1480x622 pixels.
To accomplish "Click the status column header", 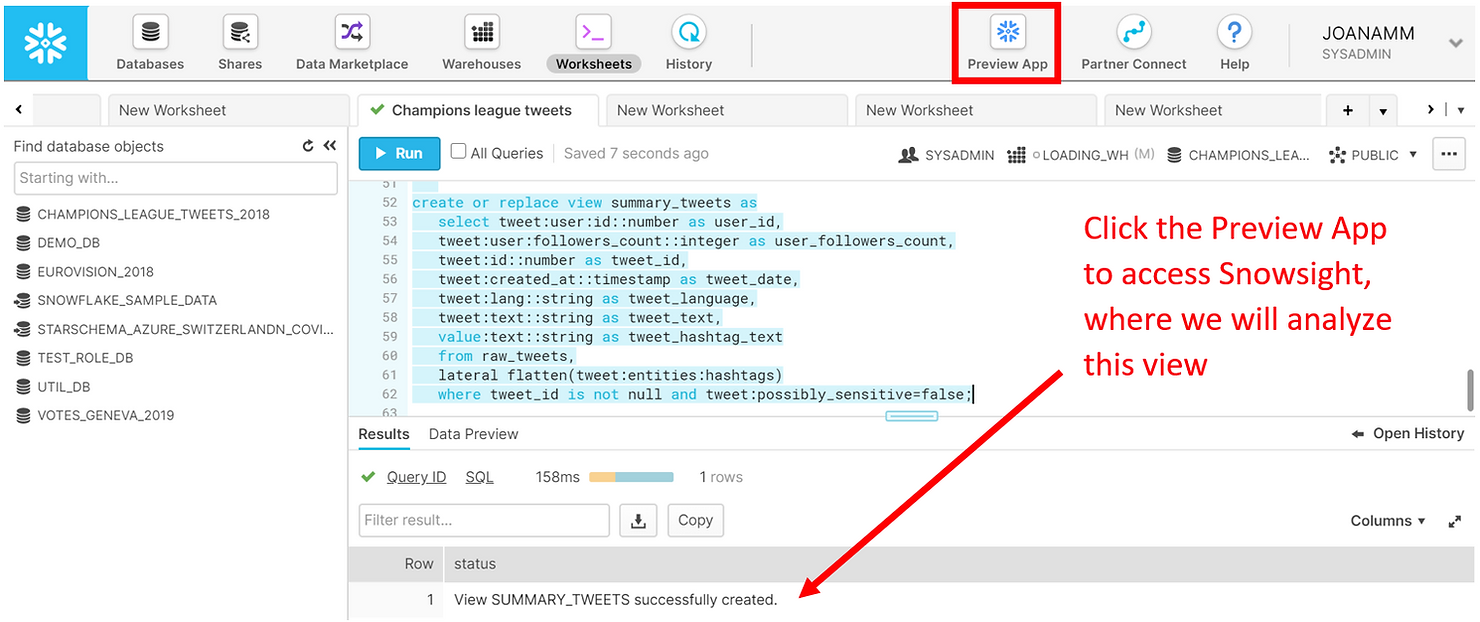I will tap(475, 564).
